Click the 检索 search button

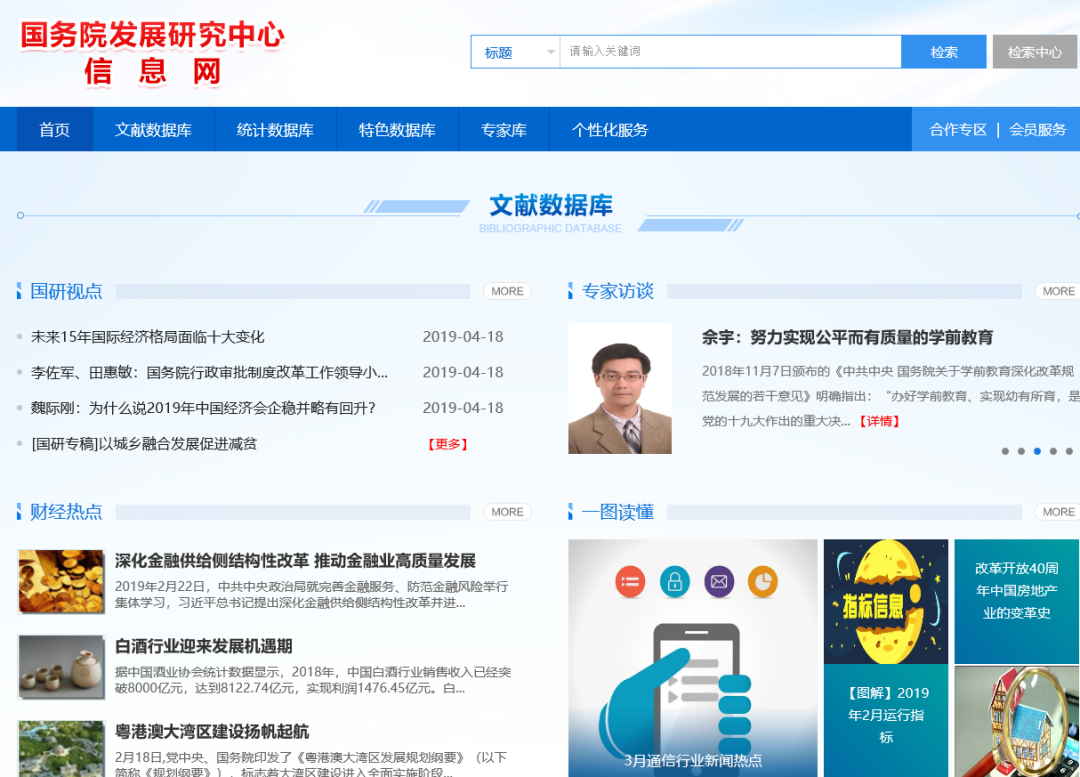coord(943,51)
